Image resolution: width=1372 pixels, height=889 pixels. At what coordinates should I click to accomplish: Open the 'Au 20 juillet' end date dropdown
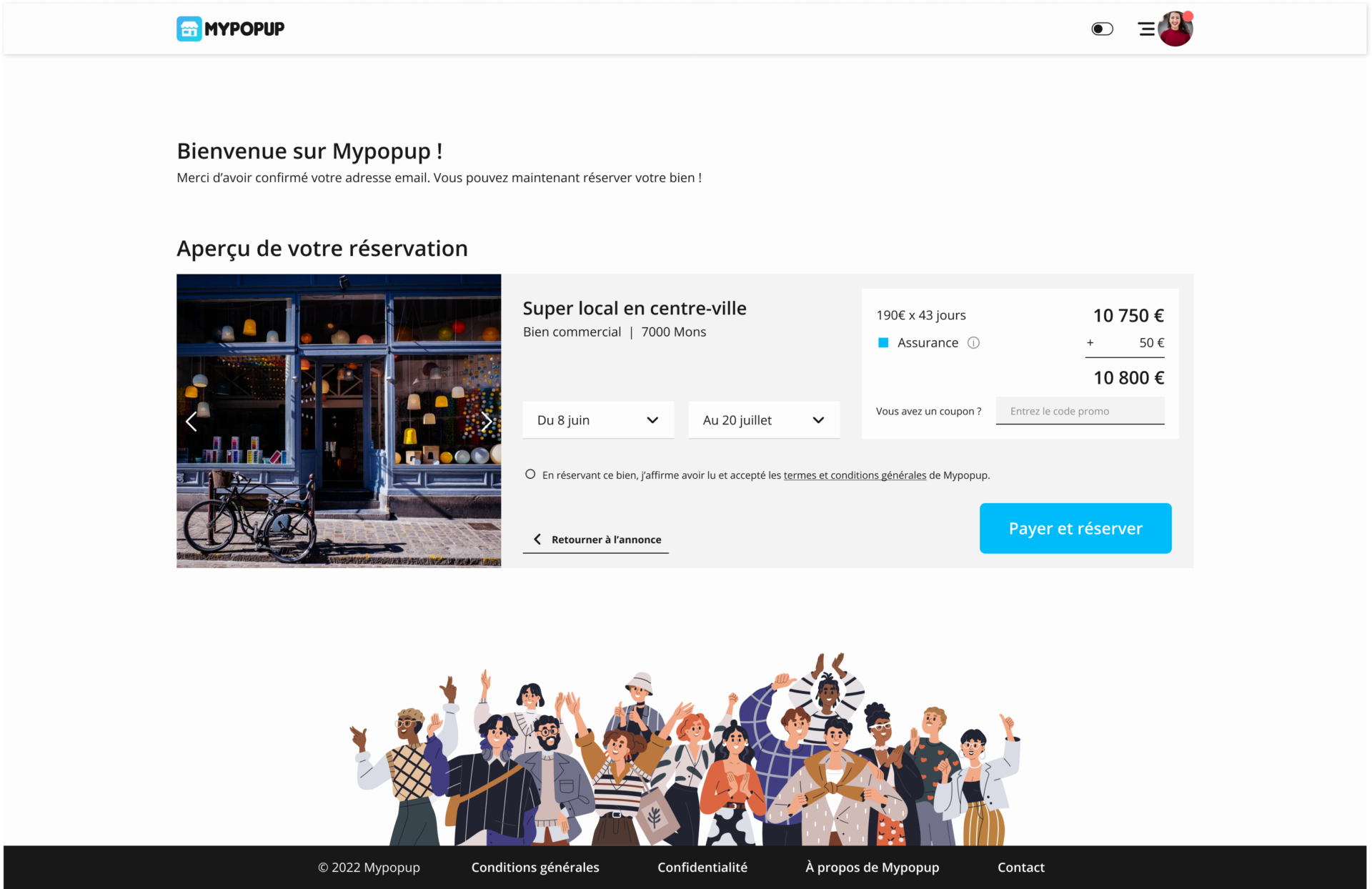click(764, 420)
